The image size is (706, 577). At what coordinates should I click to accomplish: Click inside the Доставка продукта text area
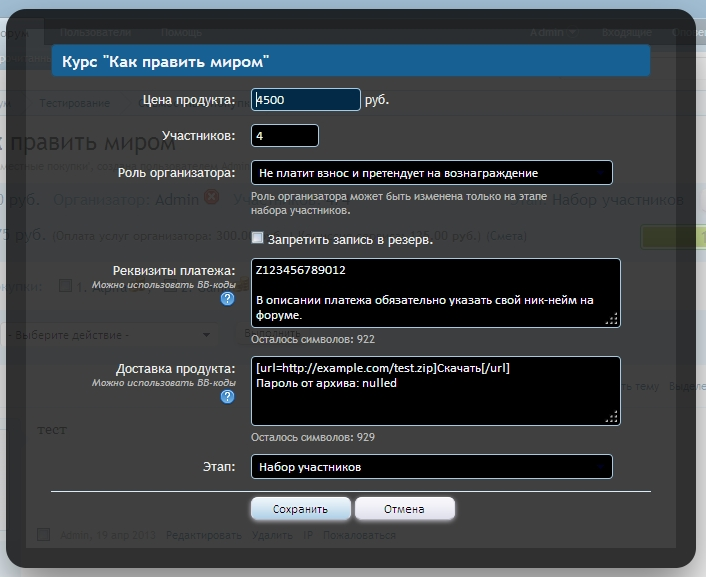[x=430, y=390]
